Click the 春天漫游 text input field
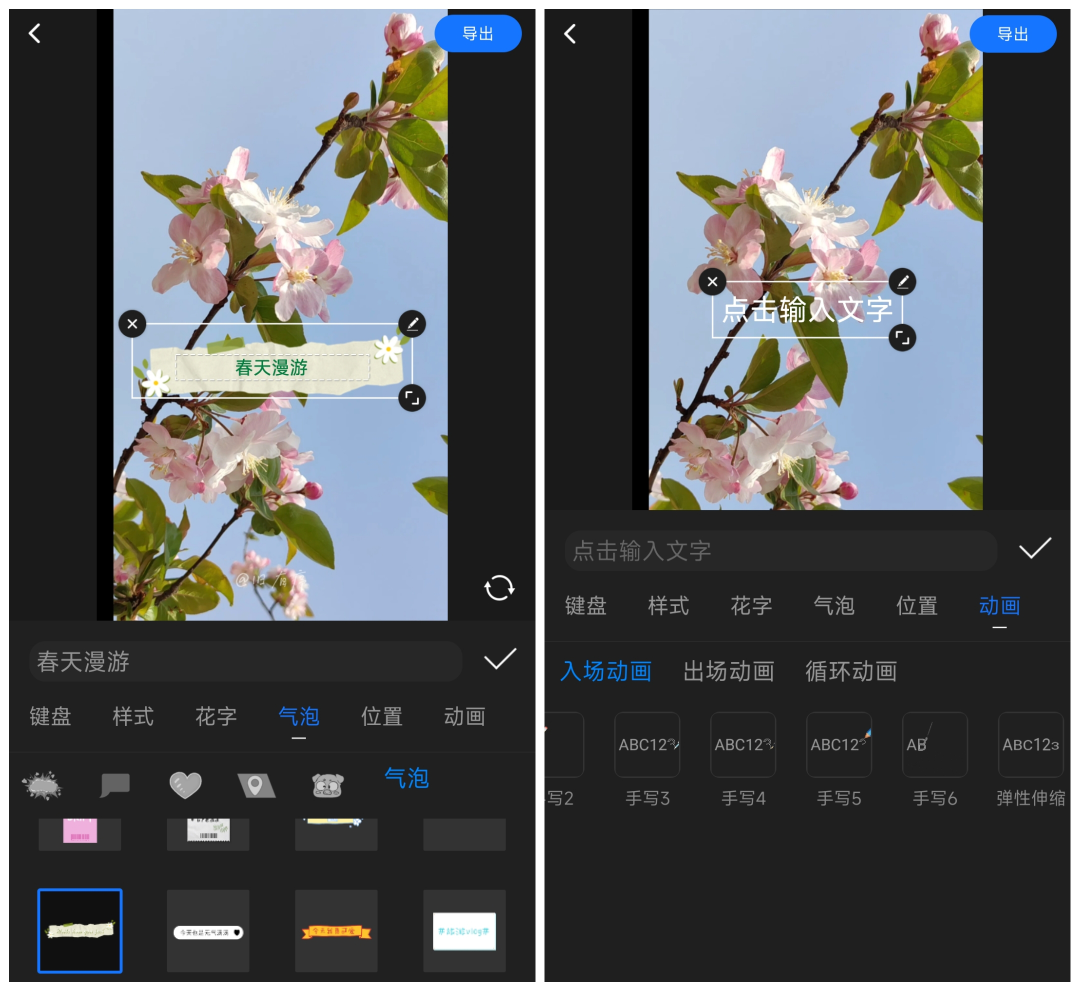Screen dimensions: 1080x982 click(x=246, y=662)
